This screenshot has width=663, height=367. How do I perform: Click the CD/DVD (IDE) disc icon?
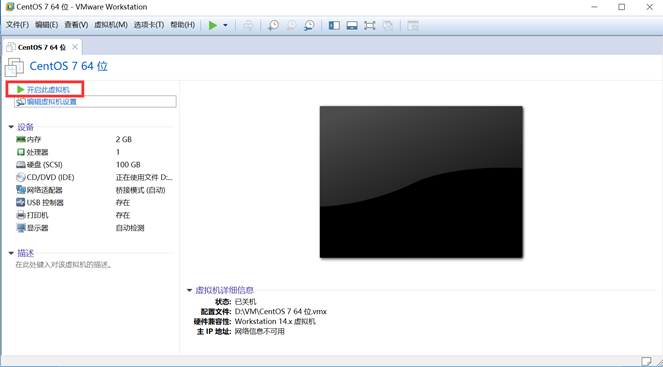click(21, 177)
